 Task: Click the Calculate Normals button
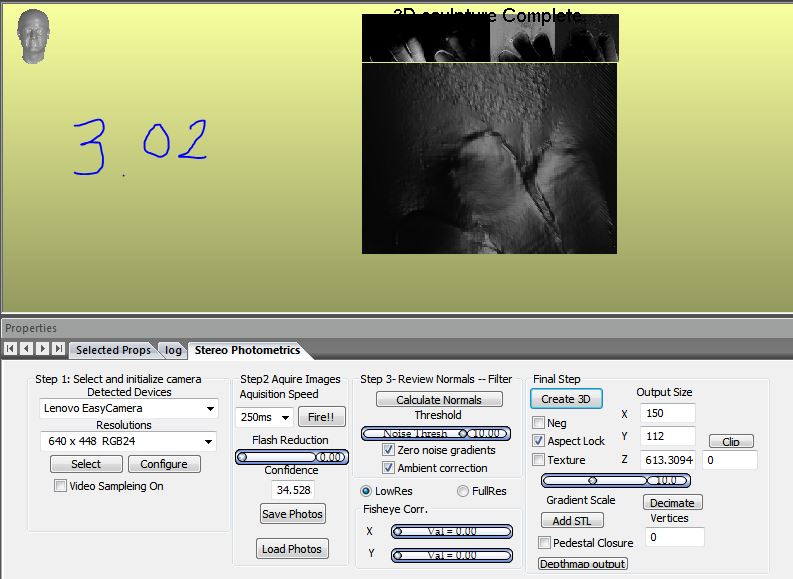coord(438,399)
